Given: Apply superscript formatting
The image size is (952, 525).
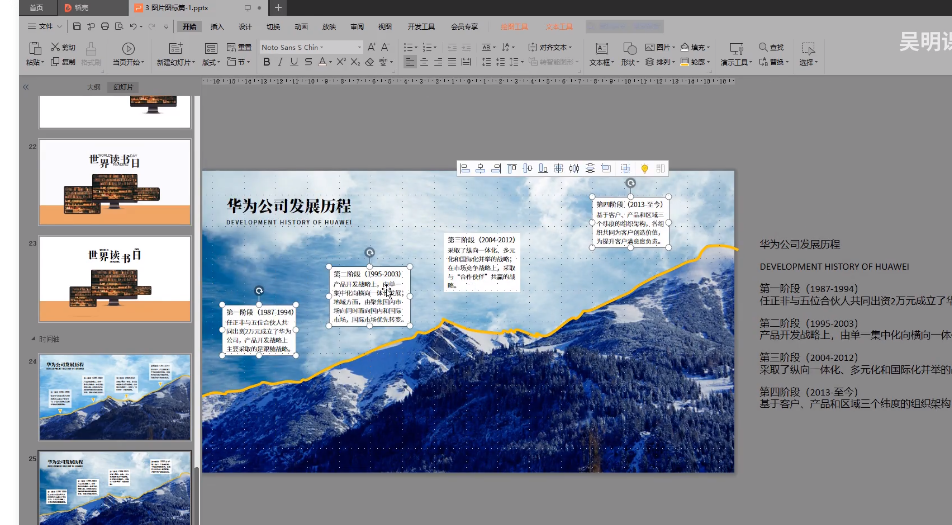Looking at the screenshot, I should [341, 62].
